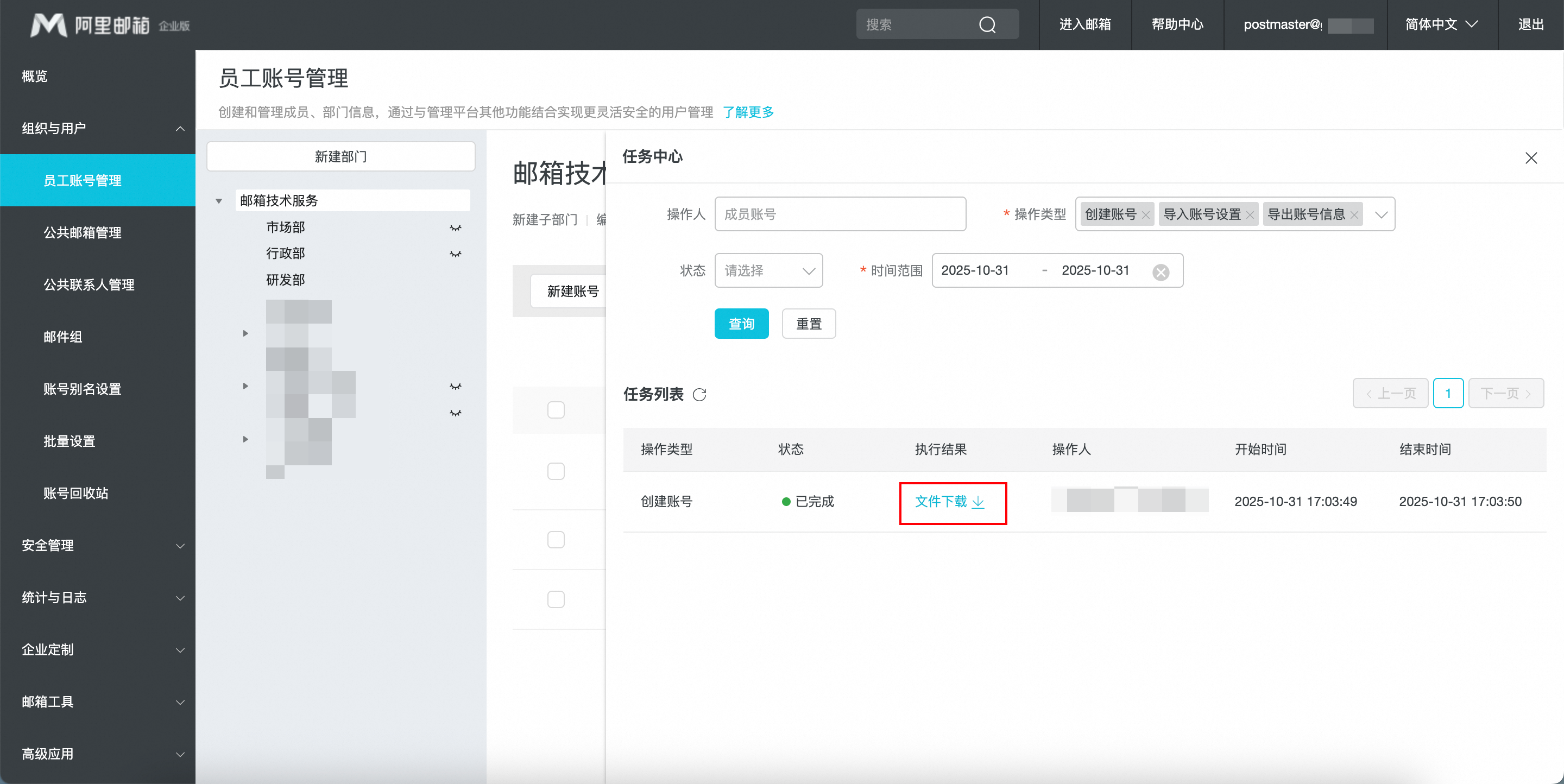This screenshot has width=1564, height=784.
Task: Remove the 导入账号设置 tag
Action: coord(1250,215)
